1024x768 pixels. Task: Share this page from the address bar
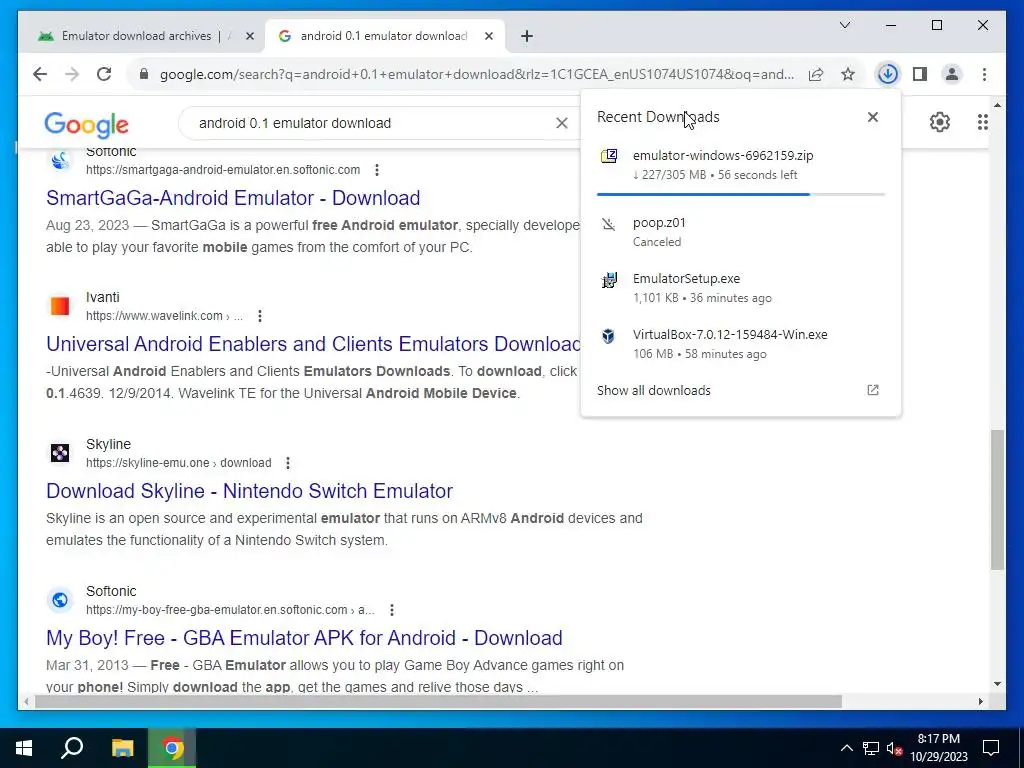tap(816, 74)
